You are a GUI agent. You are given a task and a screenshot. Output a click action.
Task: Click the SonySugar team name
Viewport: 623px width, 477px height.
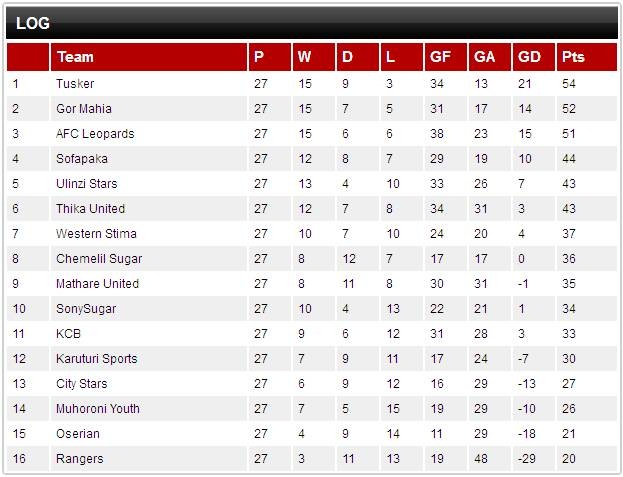pyautogui.click(x=86, y=309)
